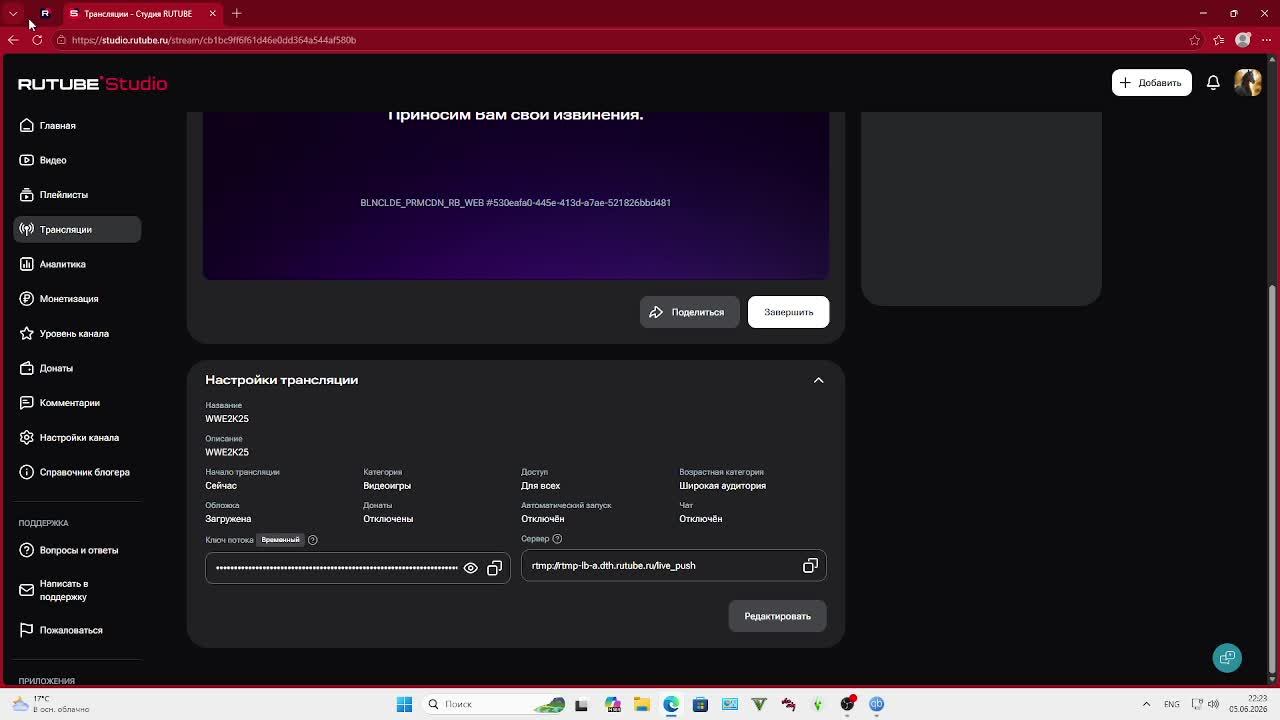Click the ENG language indicator
This screenshot has height=720, width=1280.
click(1171, 704)
